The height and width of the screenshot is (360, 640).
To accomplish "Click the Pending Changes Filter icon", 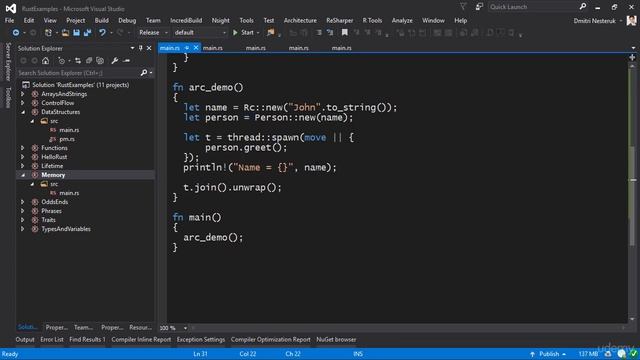I will click(x=61, y=61).
